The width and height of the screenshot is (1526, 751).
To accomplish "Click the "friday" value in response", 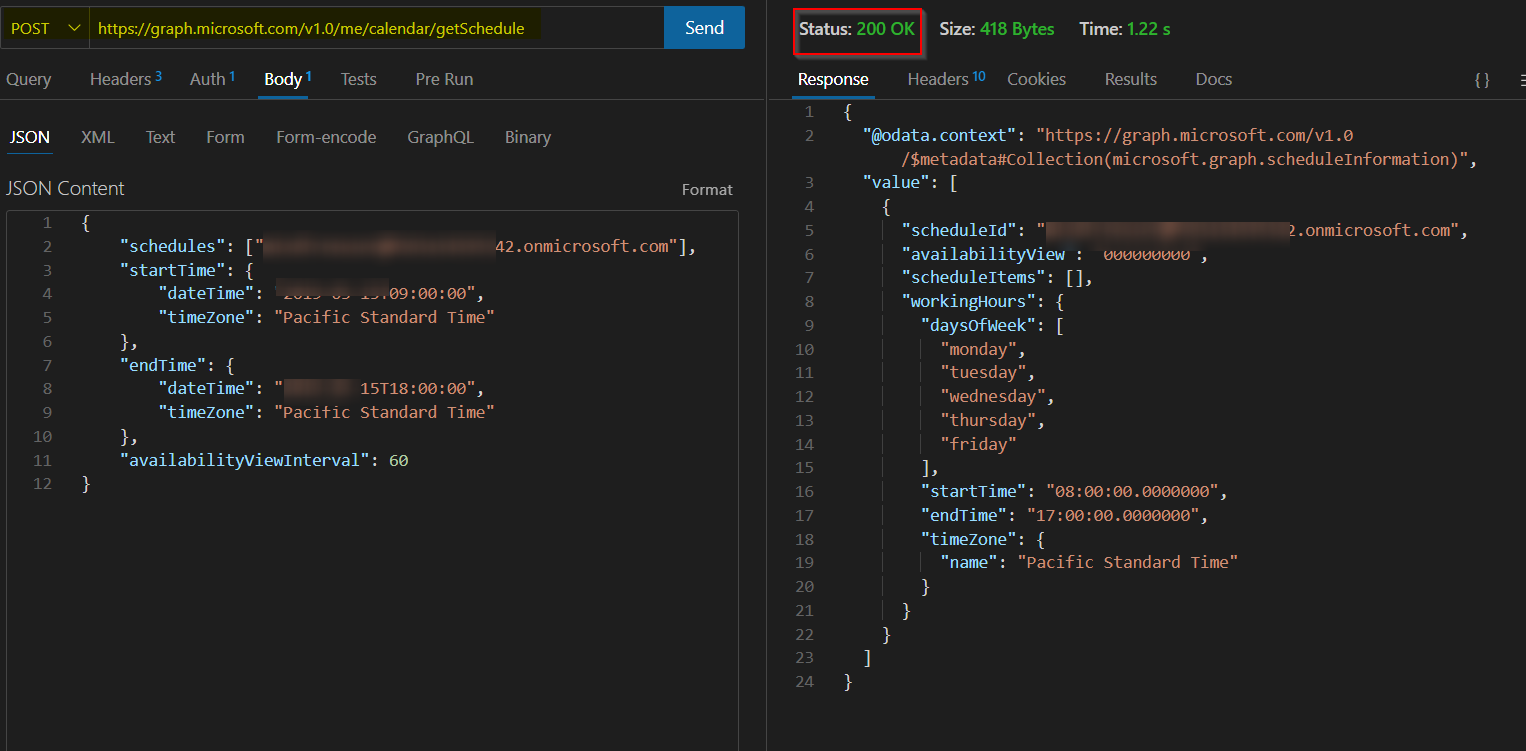I will 978,444.
